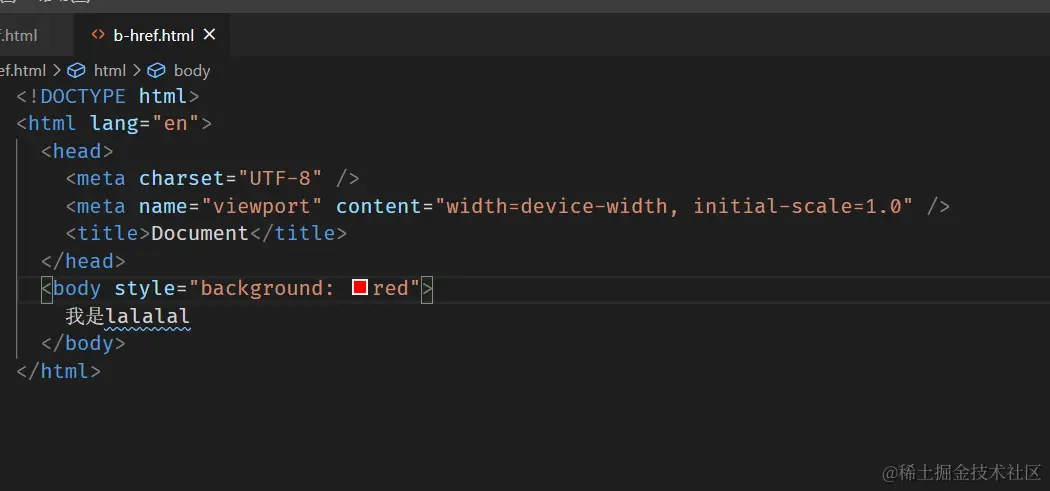Click the opening head tag
Screen dimensions: 1050x491
[x=77, y=152]
